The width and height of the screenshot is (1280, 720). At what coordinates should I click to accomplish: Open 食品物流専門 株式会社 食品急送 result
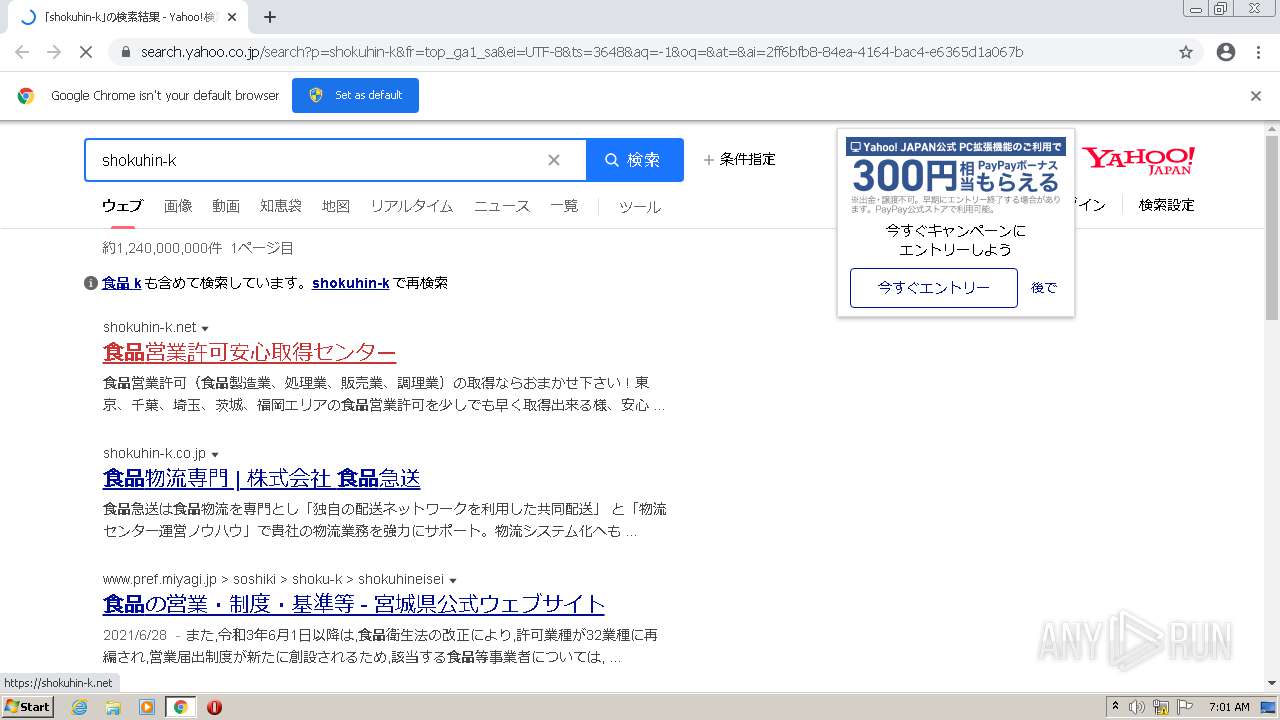tap(262, 478)
